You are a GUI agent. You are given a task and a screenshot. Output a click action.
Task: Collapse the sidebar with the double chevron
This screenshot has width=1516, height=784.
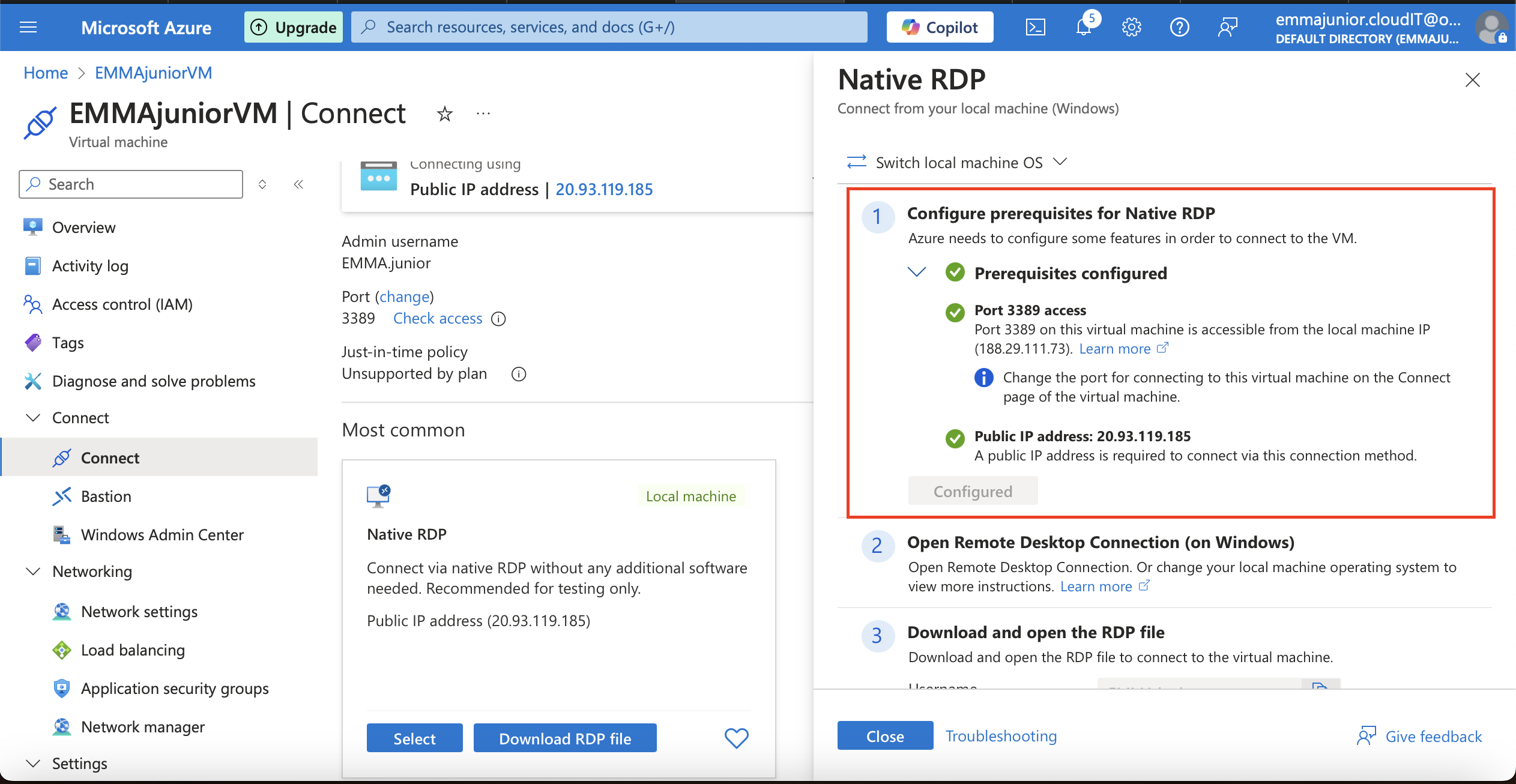tap(298, 184)
